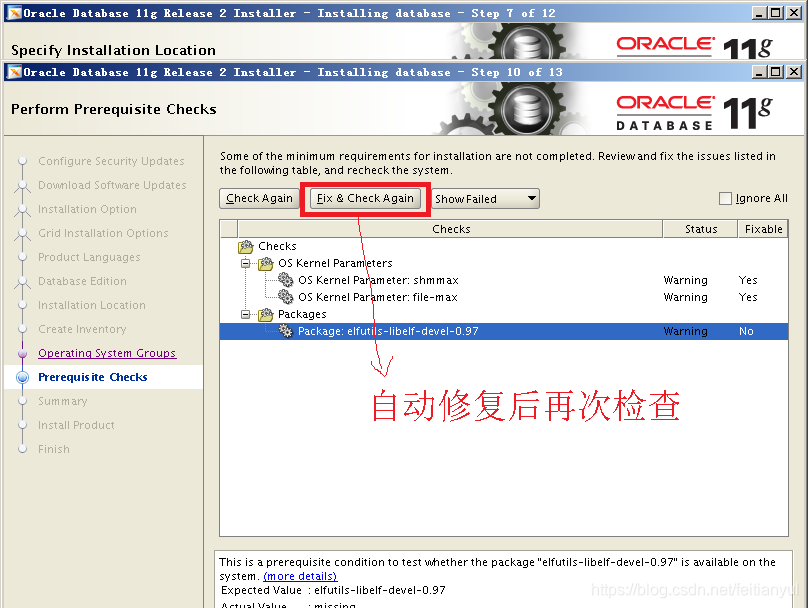This screenshot has height=608, width=808.
Task: Click the Fixable column header
Action: coord(763,229)
